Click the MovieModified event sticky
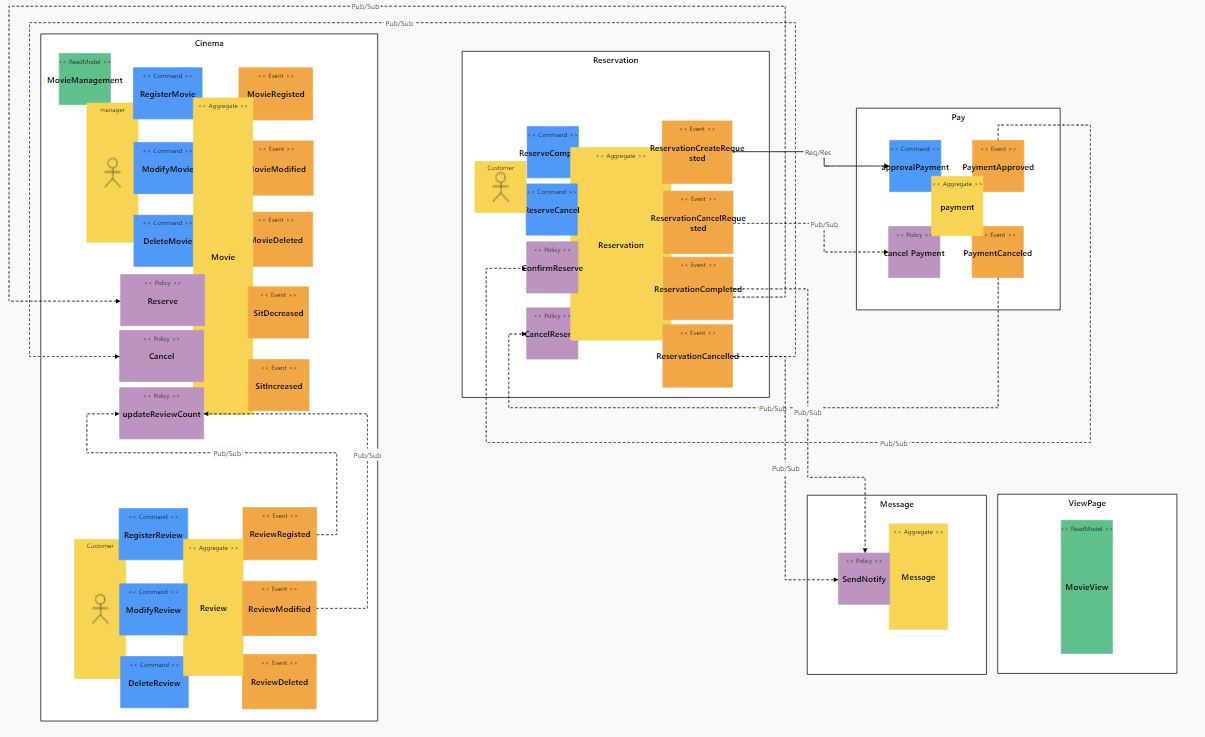 275,168
